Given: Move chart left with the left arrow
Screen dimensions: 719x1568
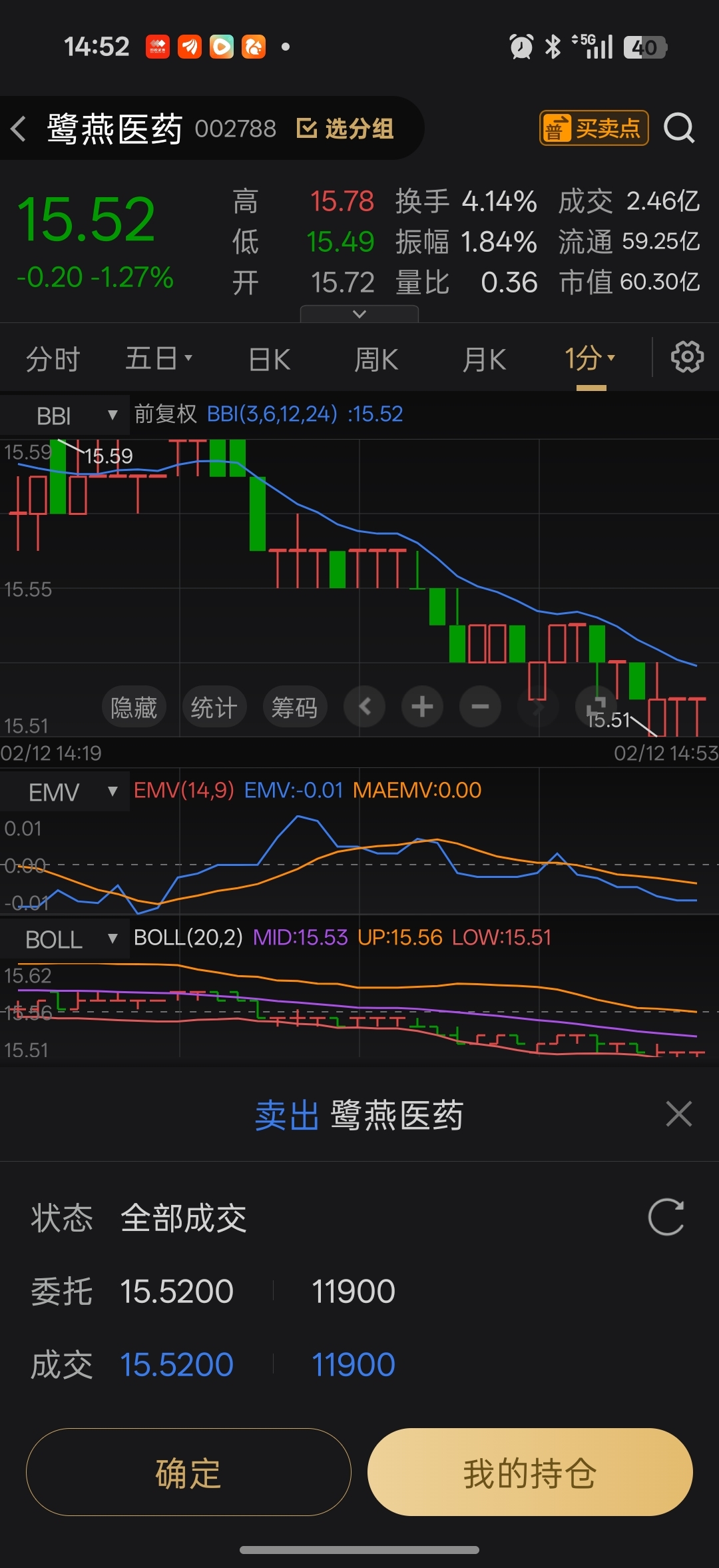Looking at the screenshot, I should 364,706.
